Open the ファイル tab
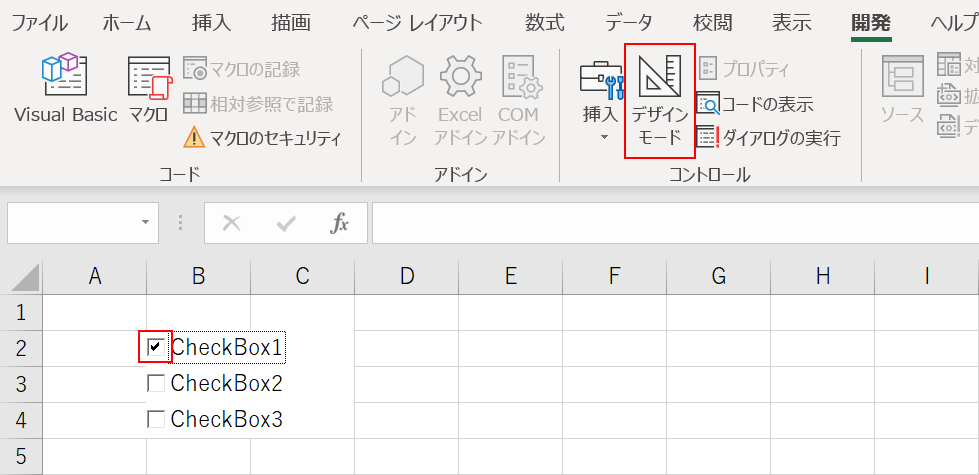Screen dimensions: 979x475 39,24
